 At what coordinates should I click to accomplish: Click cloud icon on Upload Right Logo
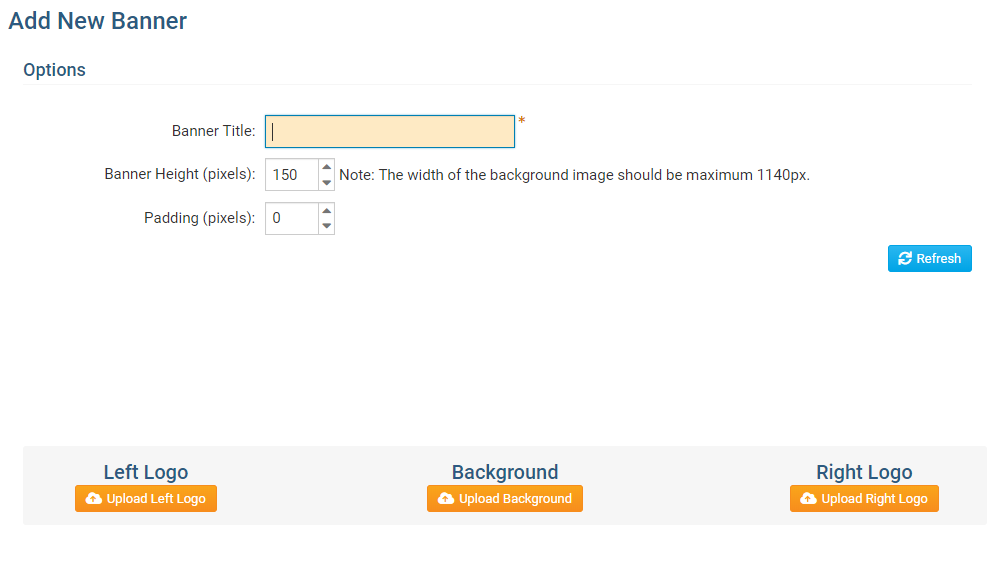tap(809, 499)
